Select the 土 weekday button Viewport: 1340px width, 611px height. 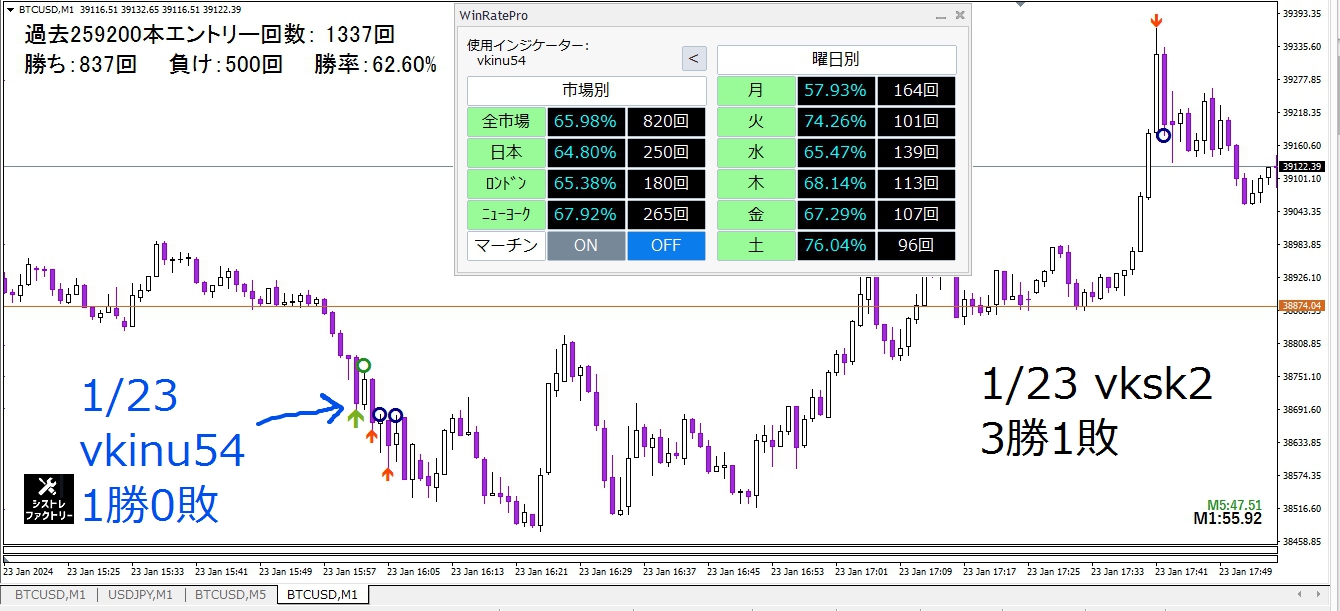pos(756,246)
